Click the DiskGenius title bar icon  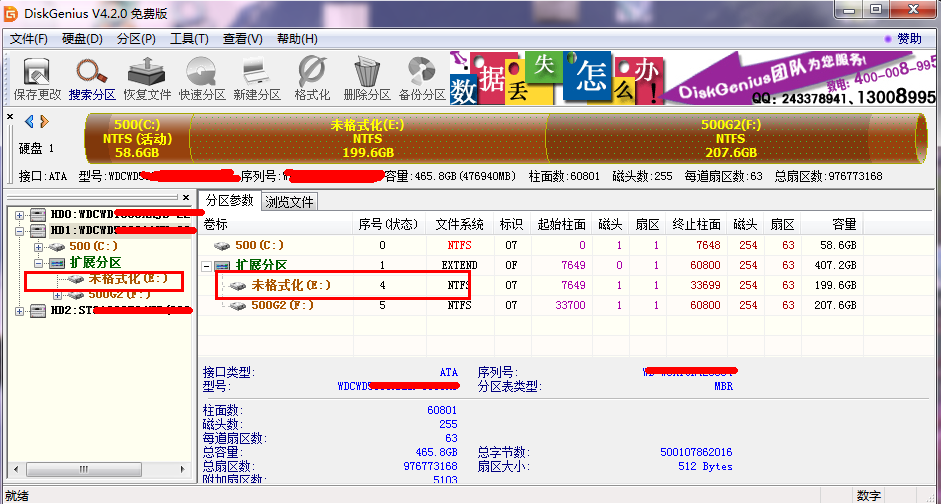click(x=11, y=14)
